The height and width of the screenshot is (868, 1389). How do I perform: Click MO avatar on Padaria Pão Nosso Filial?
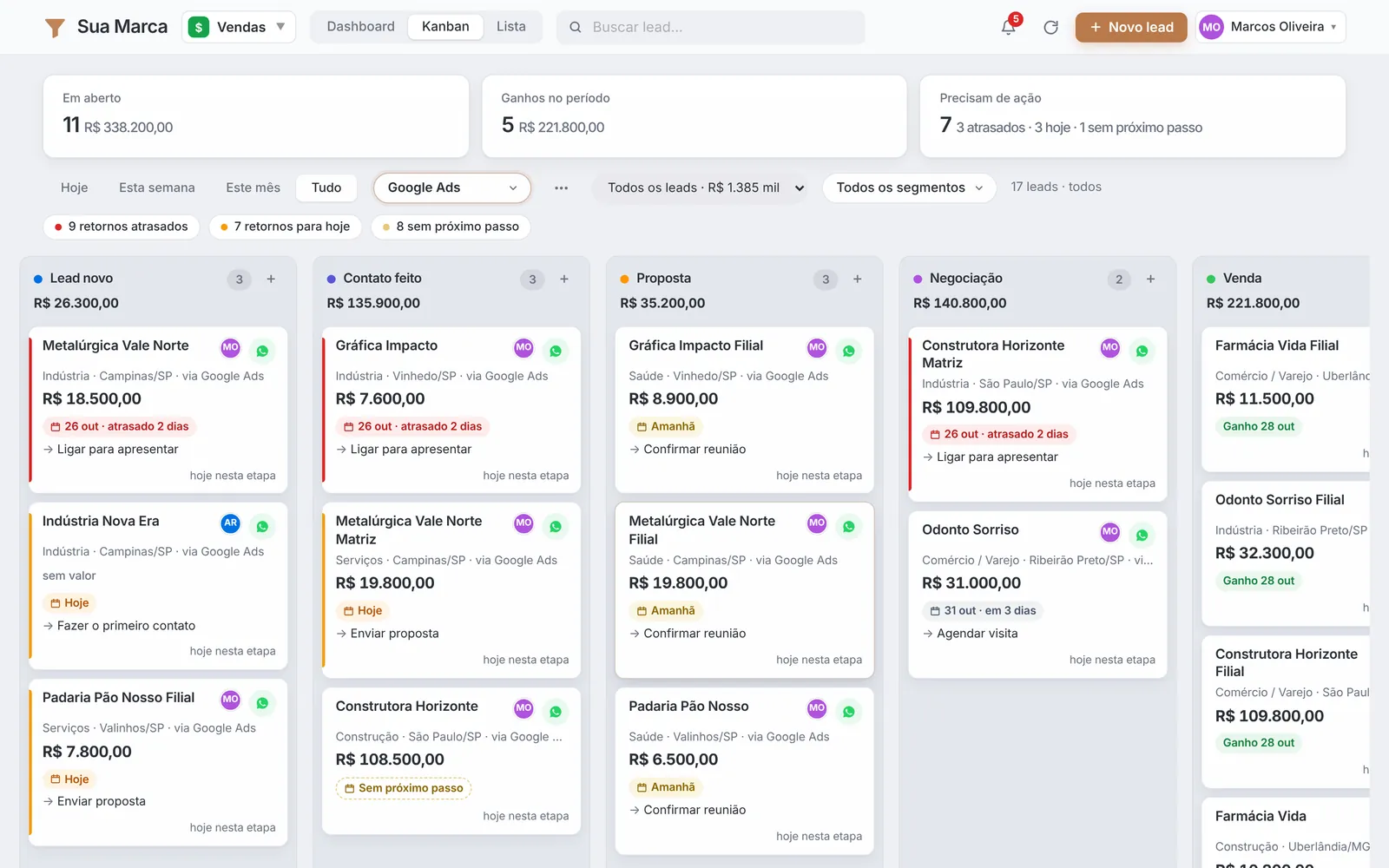[230, 699]
